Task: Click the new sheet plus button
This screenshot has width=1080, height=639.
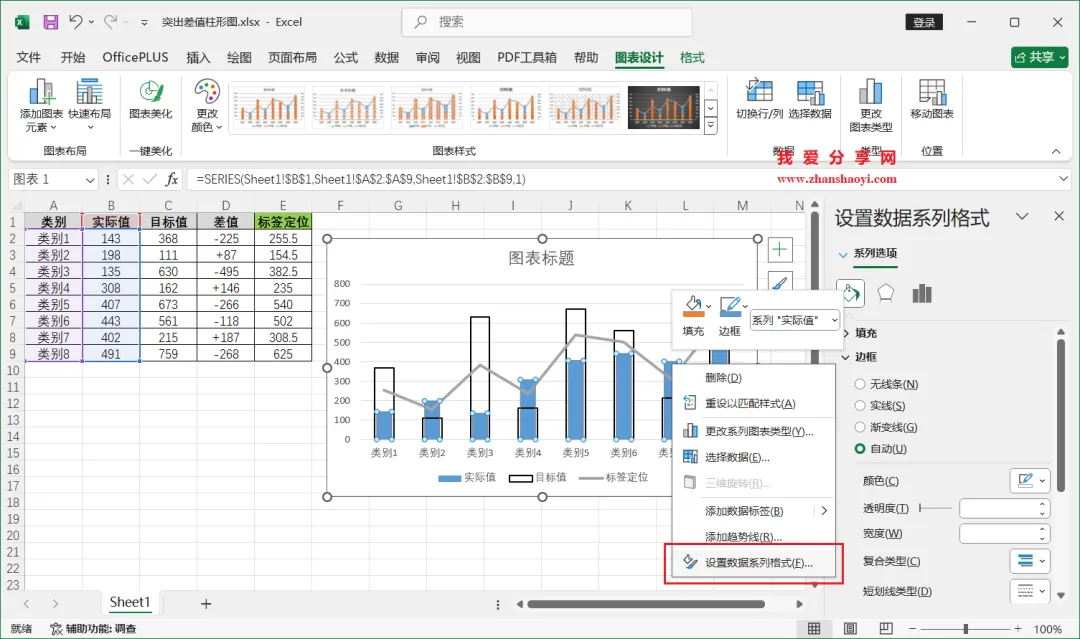Action: [205, 604]
